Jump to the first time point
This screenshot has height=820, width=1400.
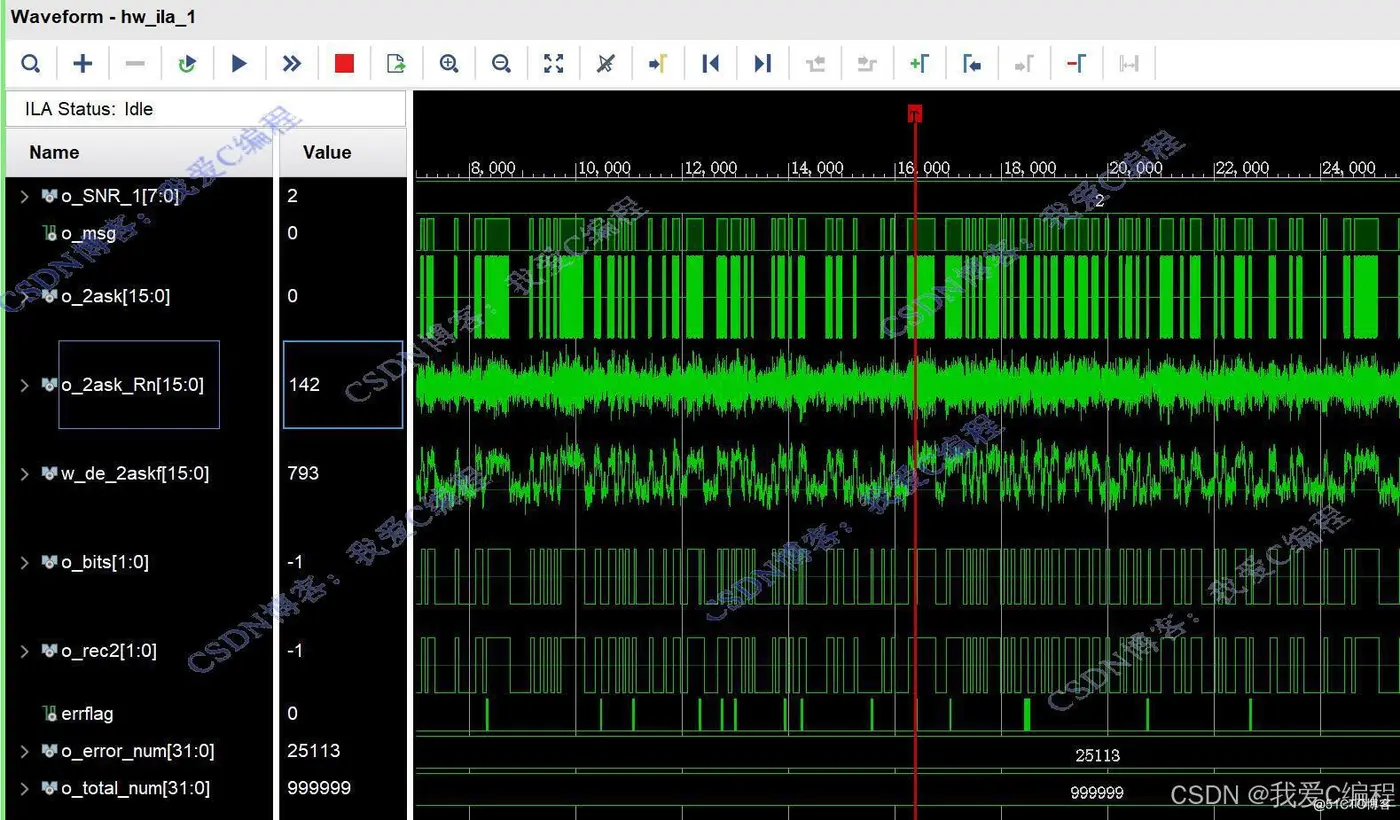[710, 64]
